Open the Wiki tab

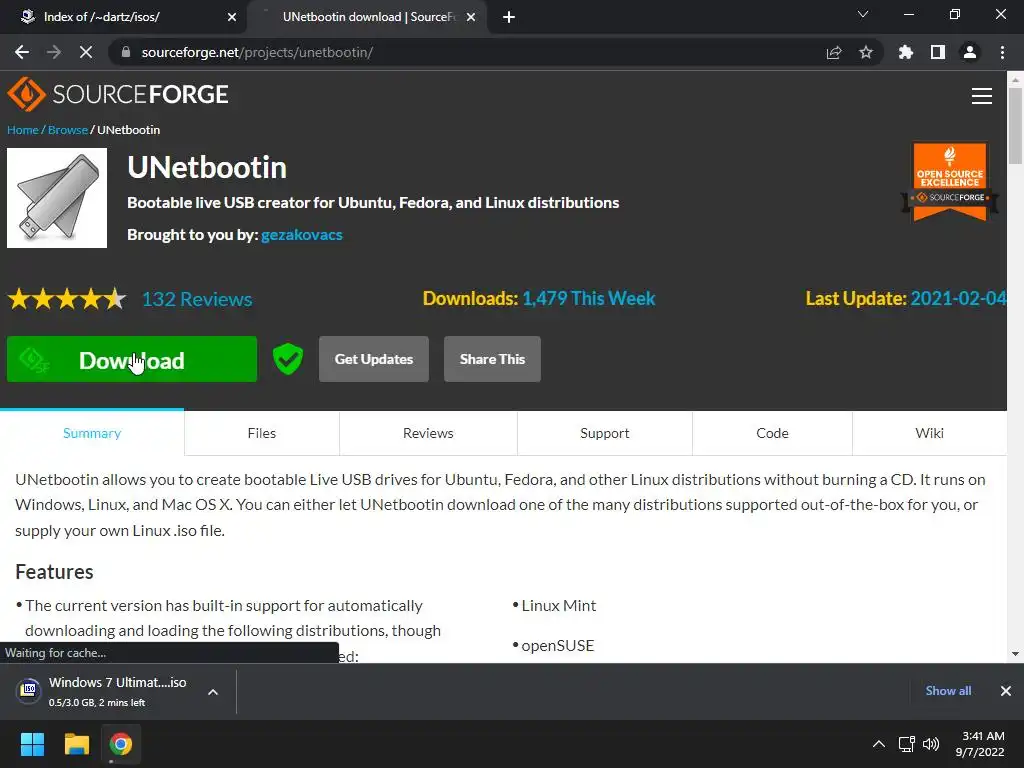click(929, 433)
